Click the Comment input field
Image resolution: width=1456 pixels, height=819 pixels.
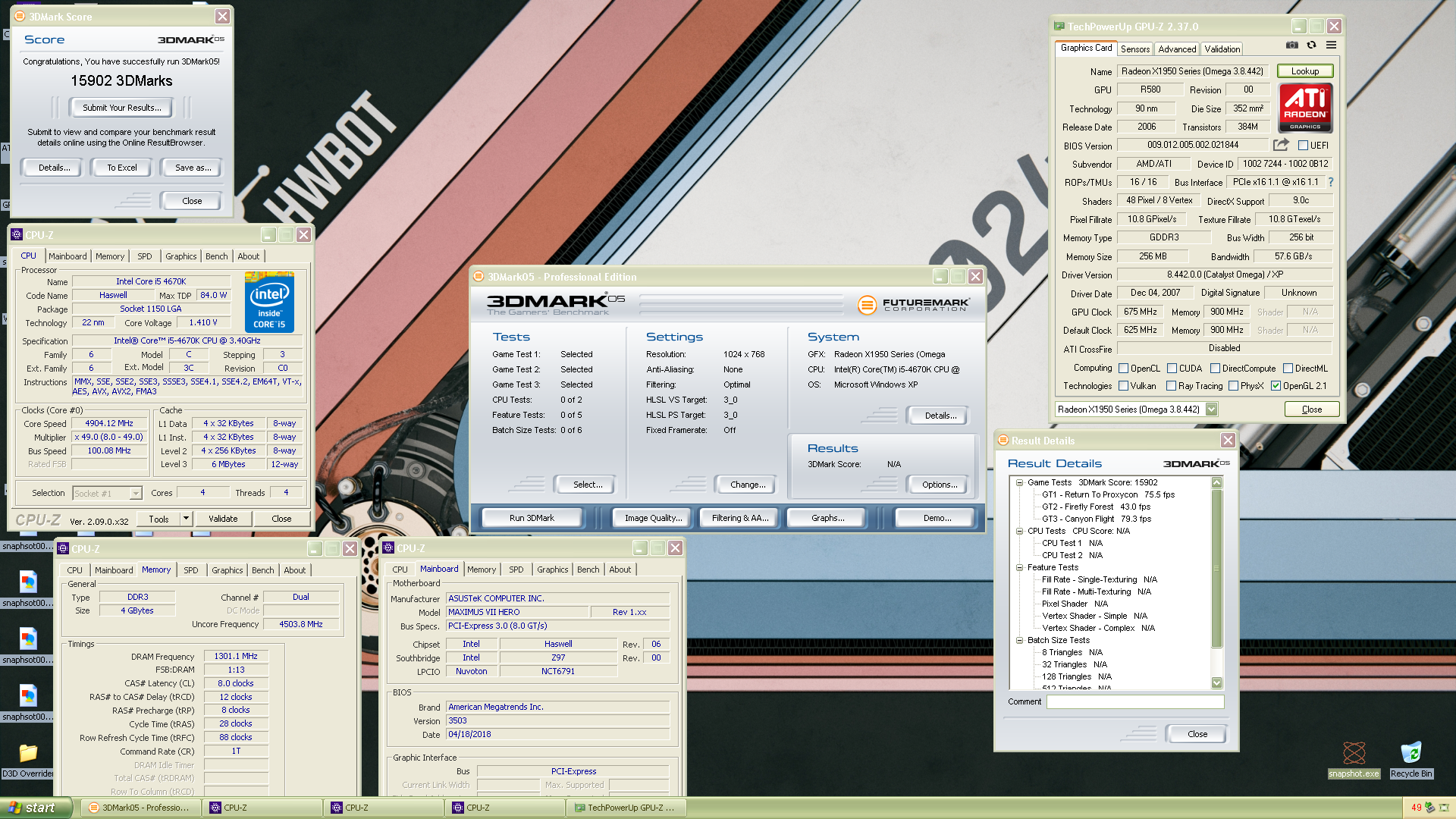(x=1135, y=702)
